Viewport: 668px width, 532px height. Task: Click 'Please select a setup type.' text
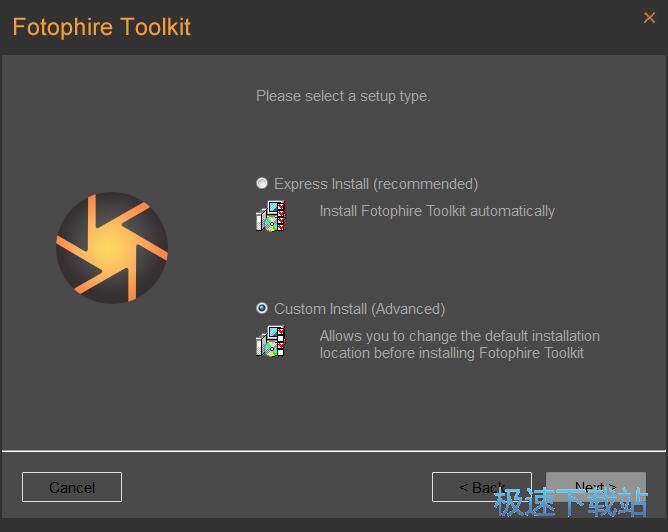coord(343,96)
